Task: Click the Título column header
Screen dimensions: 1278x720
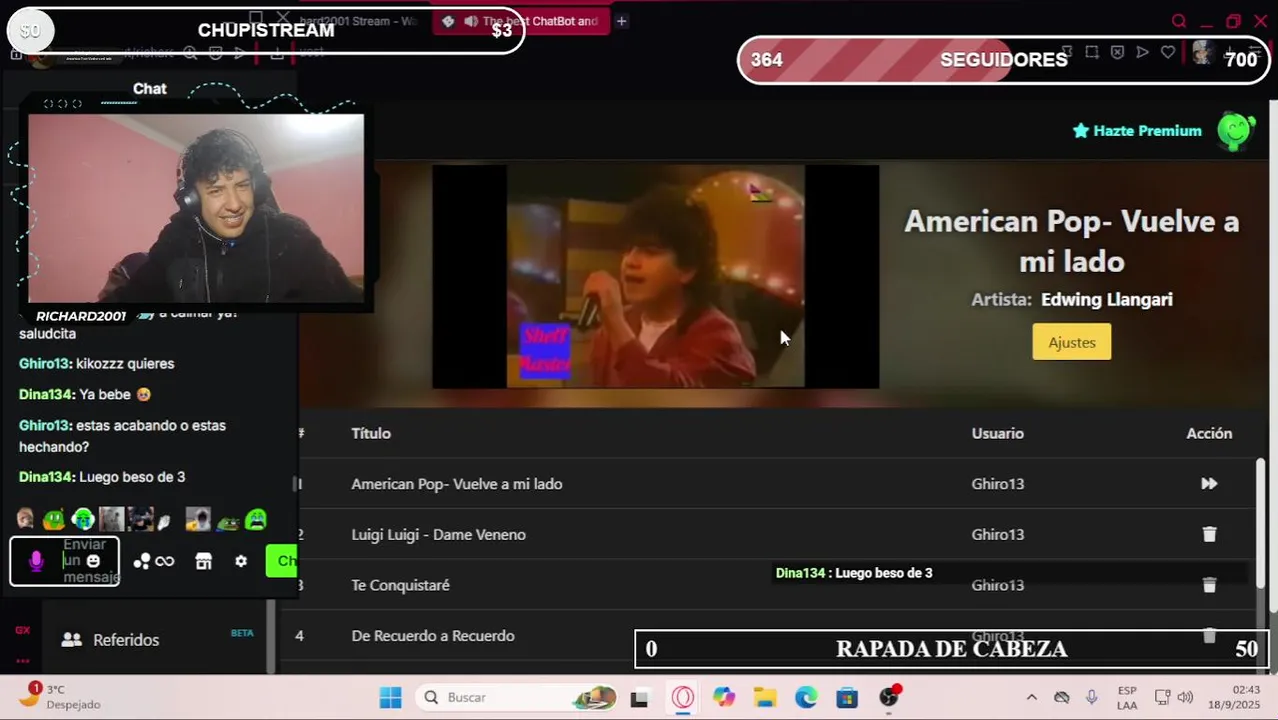Action: [371, 433]
